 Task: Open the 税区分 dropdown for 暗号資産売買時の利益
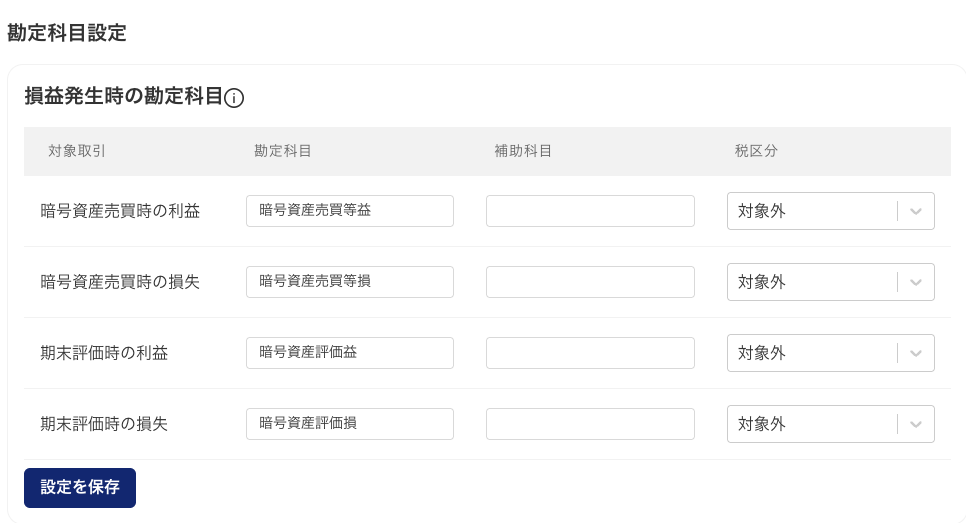[x=830, y=211]
